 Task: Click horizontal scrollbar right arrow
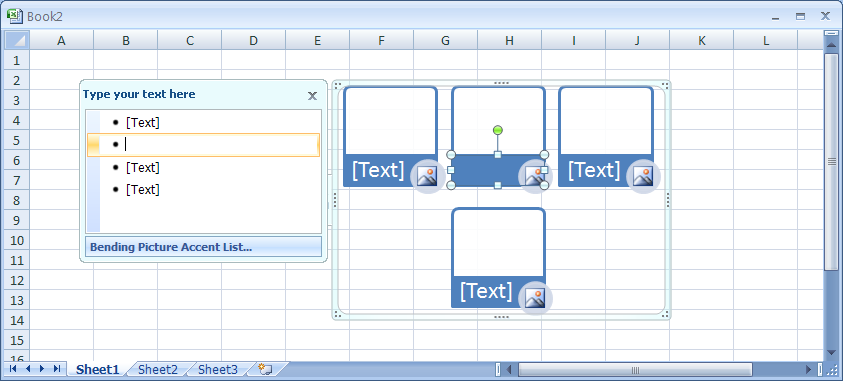coord(809,370)
